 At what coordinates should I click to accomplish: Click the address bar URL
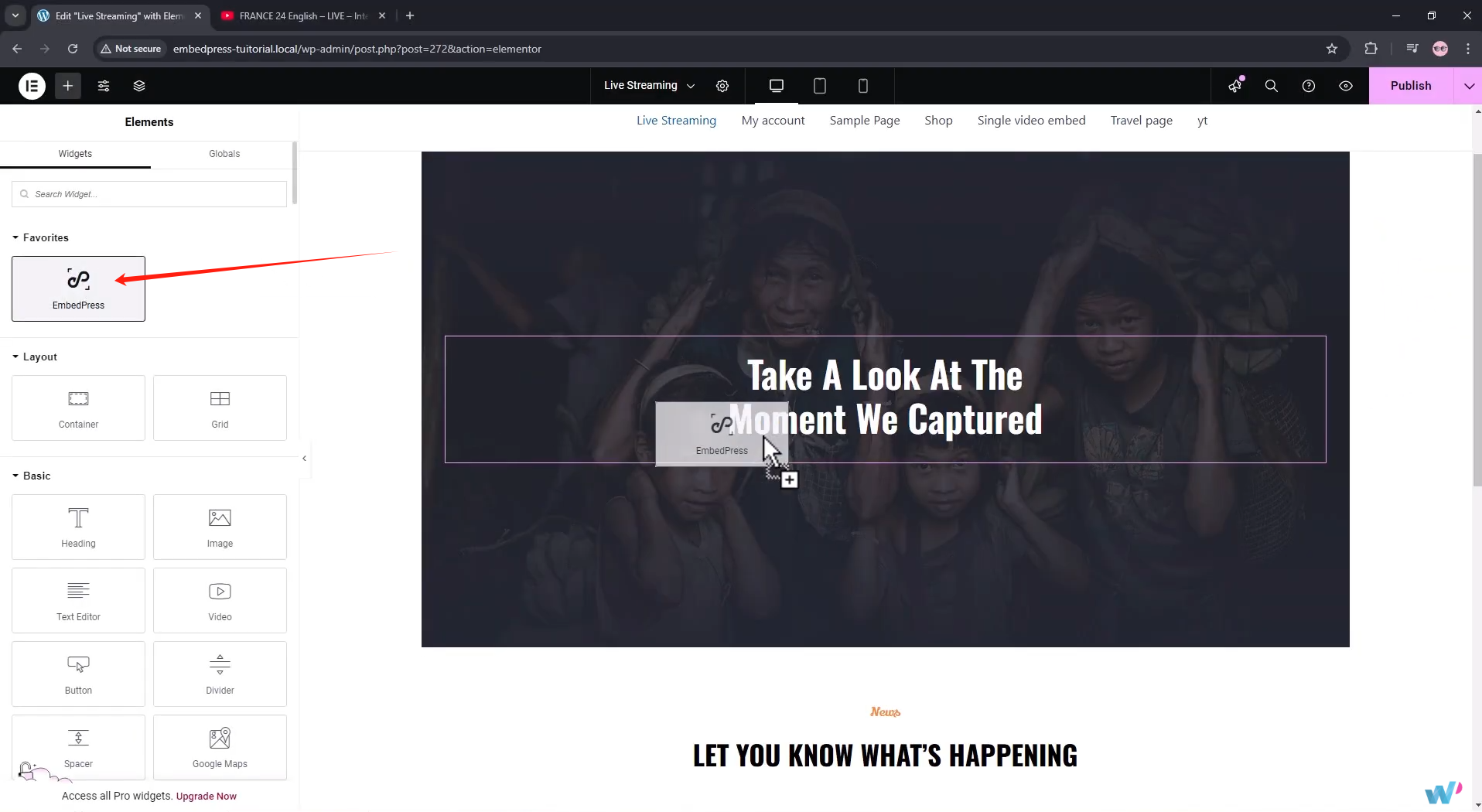tap(357, 49)
